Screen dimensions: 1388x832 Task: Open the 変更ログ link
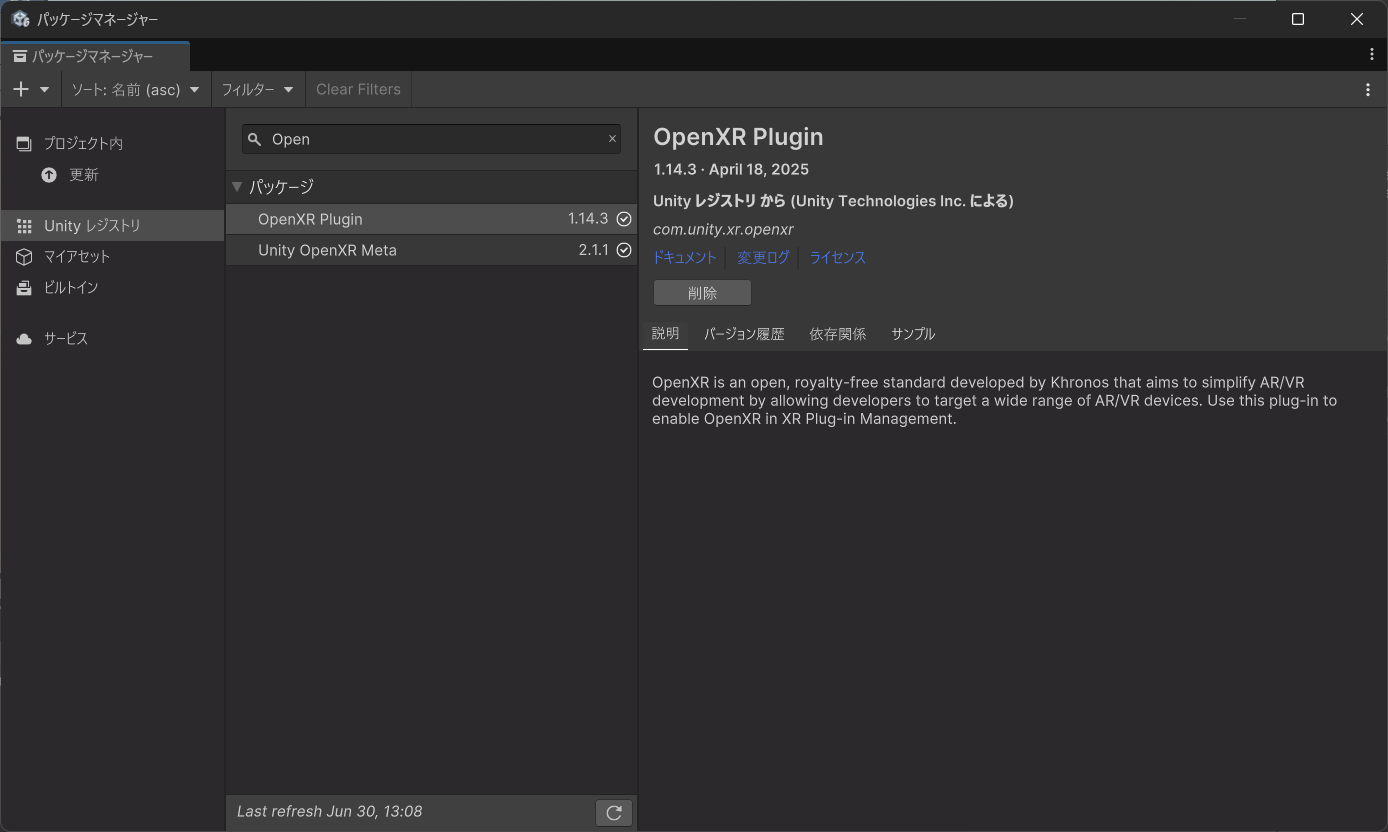763,257
